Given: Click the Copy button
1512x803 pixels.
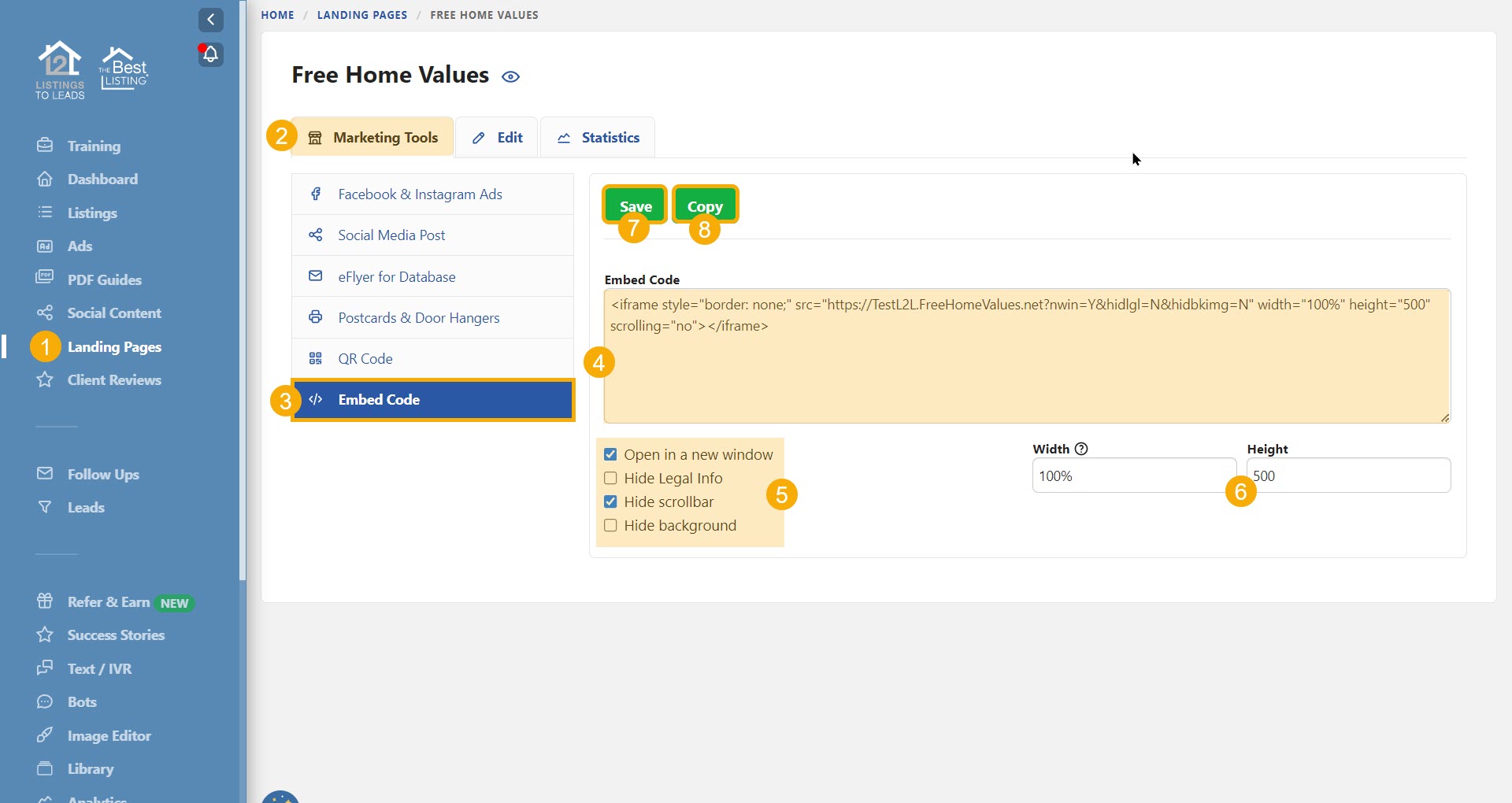Looking at the screenshot, I should (705, 205).
